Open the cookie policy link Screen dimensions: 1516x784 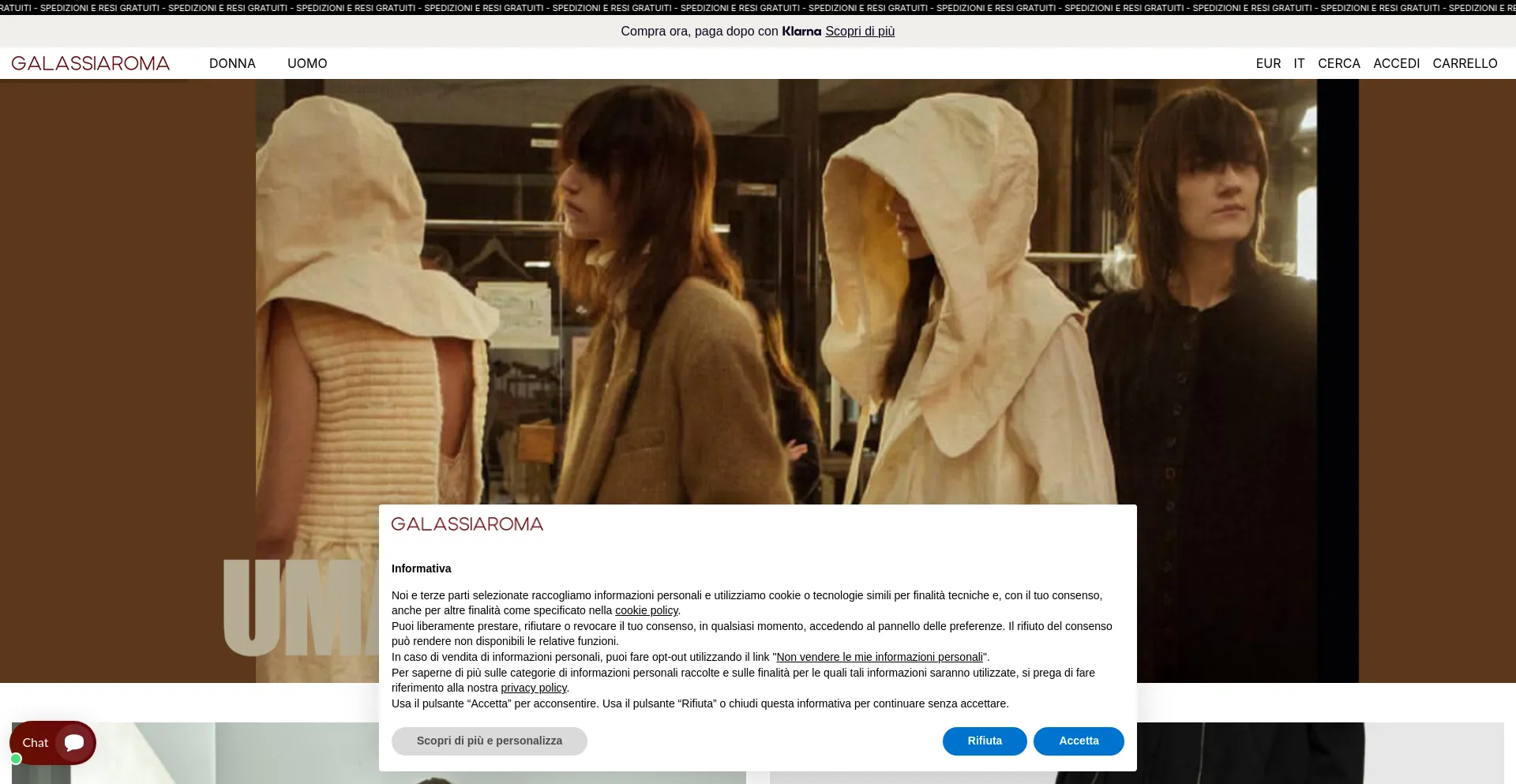click(x=647, y=610)
